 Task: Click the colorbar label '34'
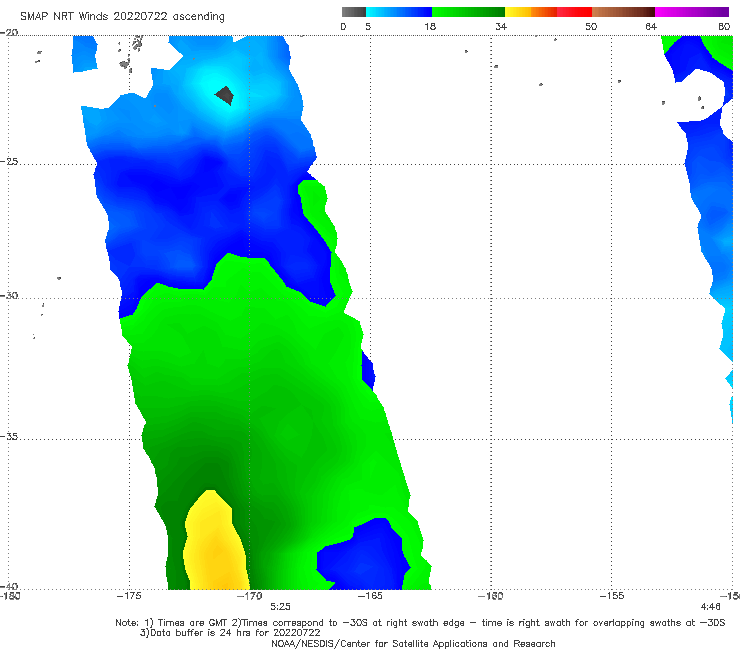501,26
